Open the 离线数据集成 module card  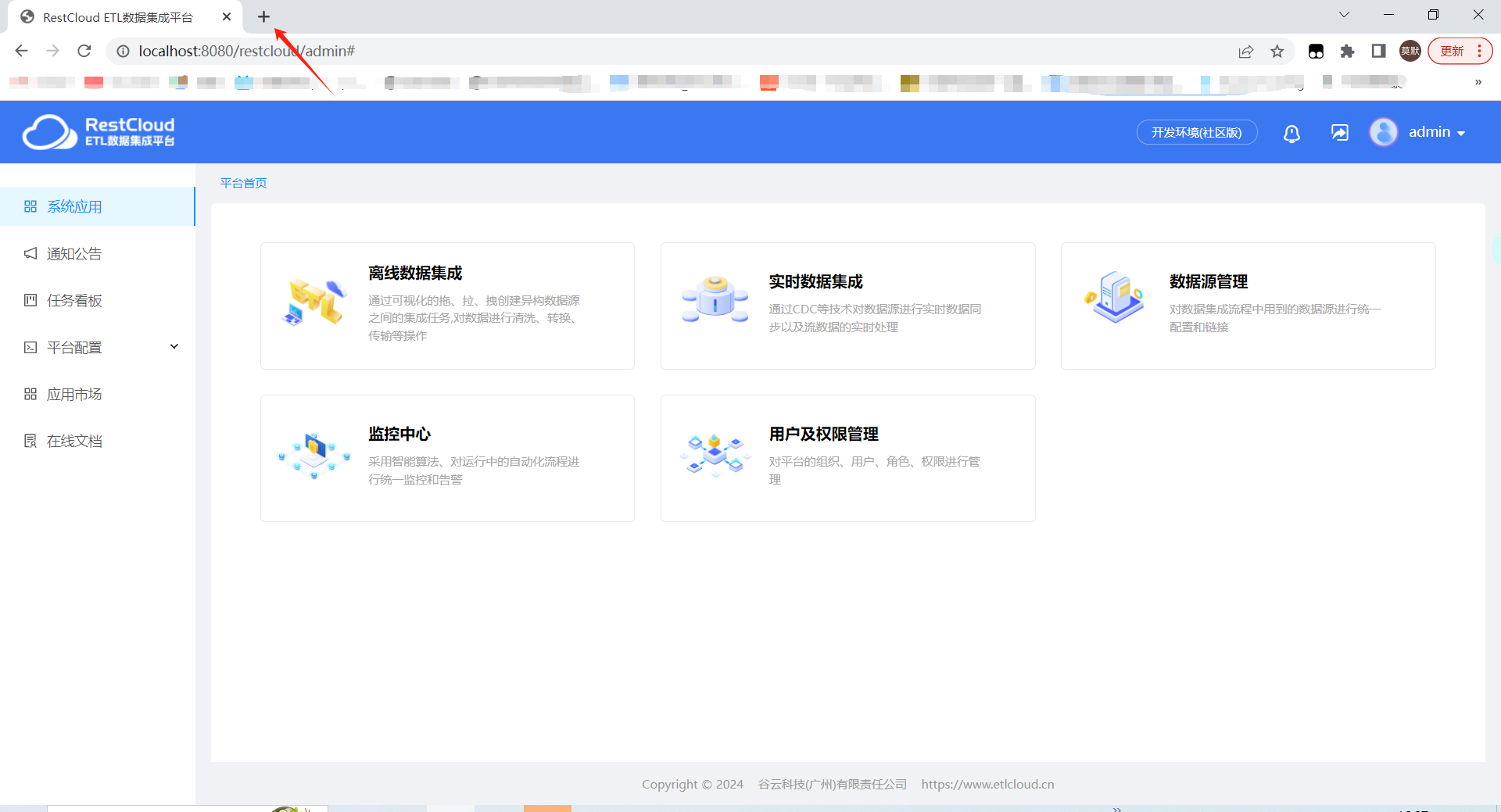tap(447, 306)
